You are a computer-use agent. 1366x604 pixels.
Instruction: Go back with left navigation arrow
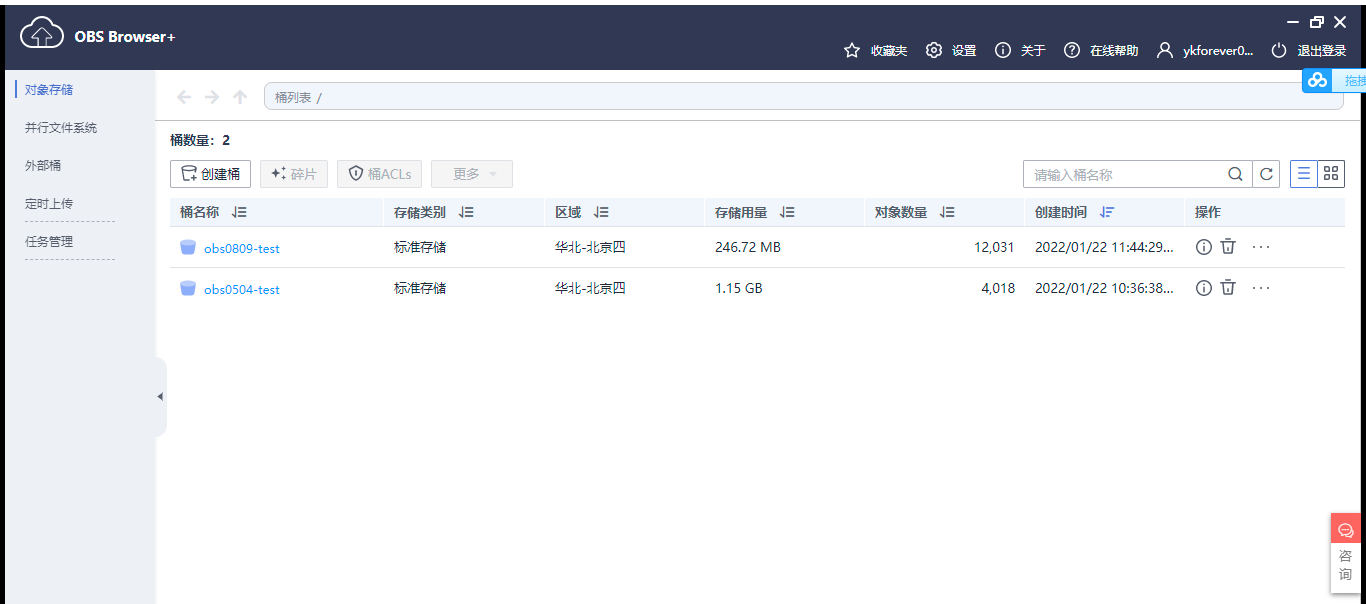pyautogui.click(x=183, y=97)
